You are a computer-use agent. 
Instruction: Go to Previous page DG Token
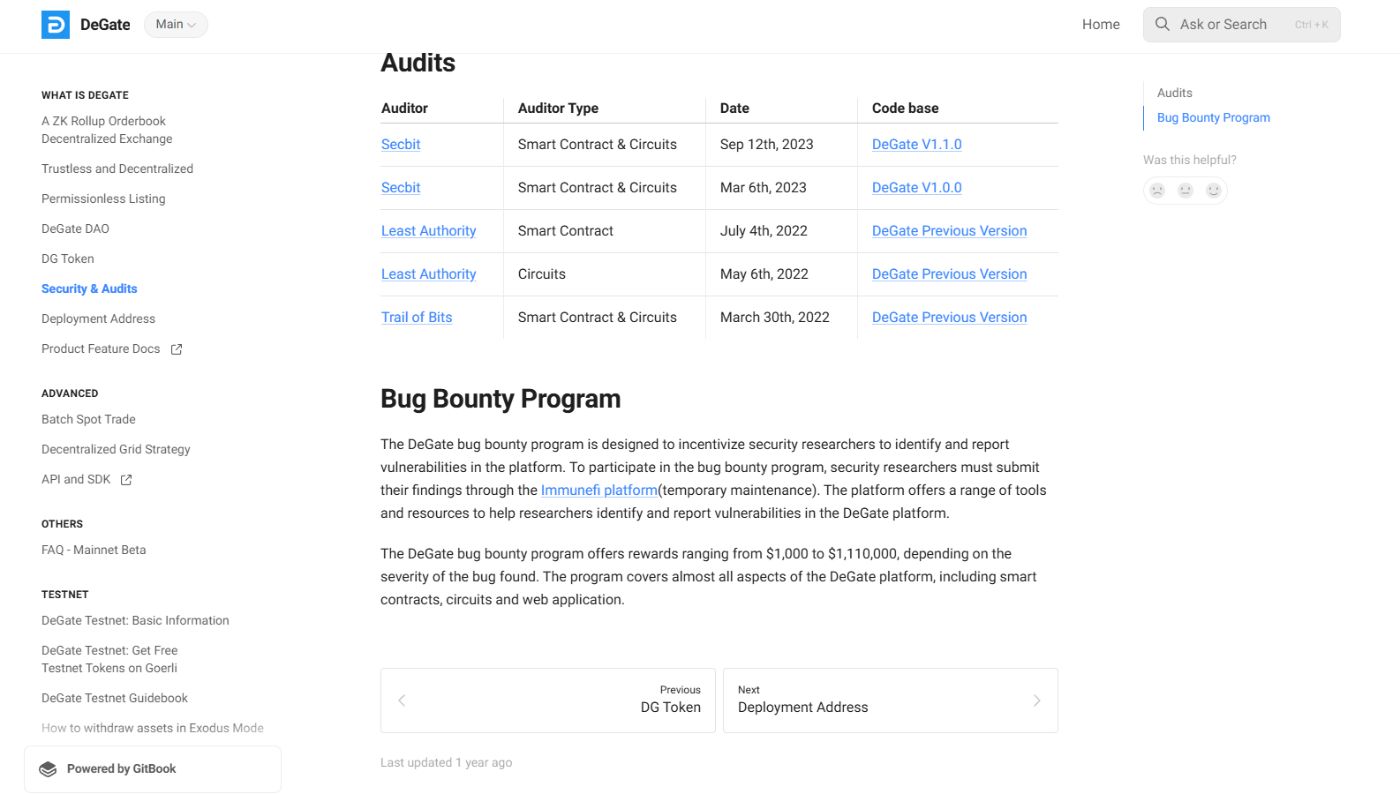pyautogui.click(x=548, y=700)
